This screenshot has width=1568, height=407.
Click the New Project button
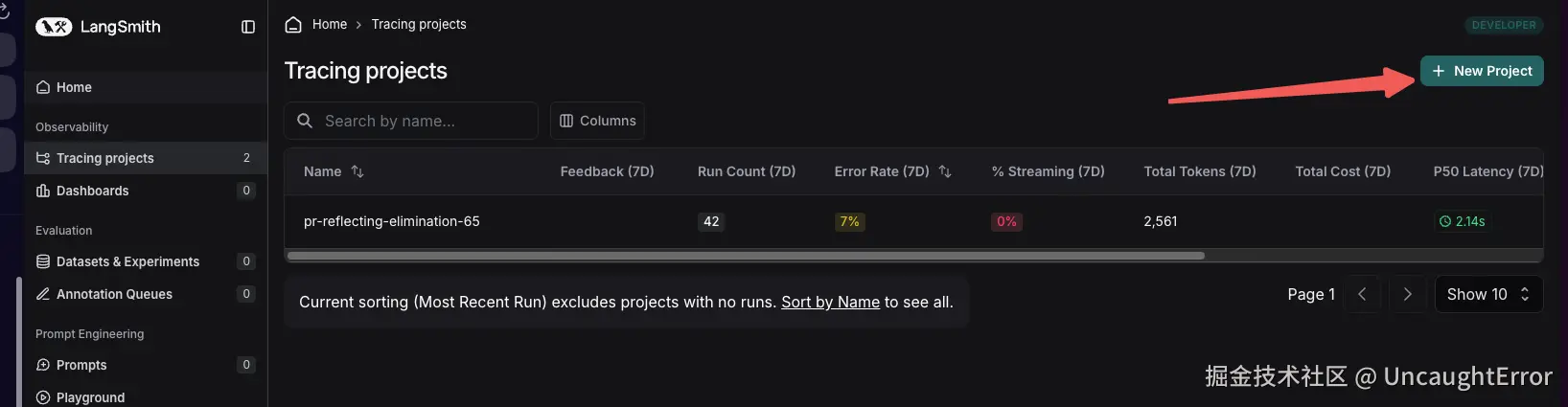tap(1482, 71)
